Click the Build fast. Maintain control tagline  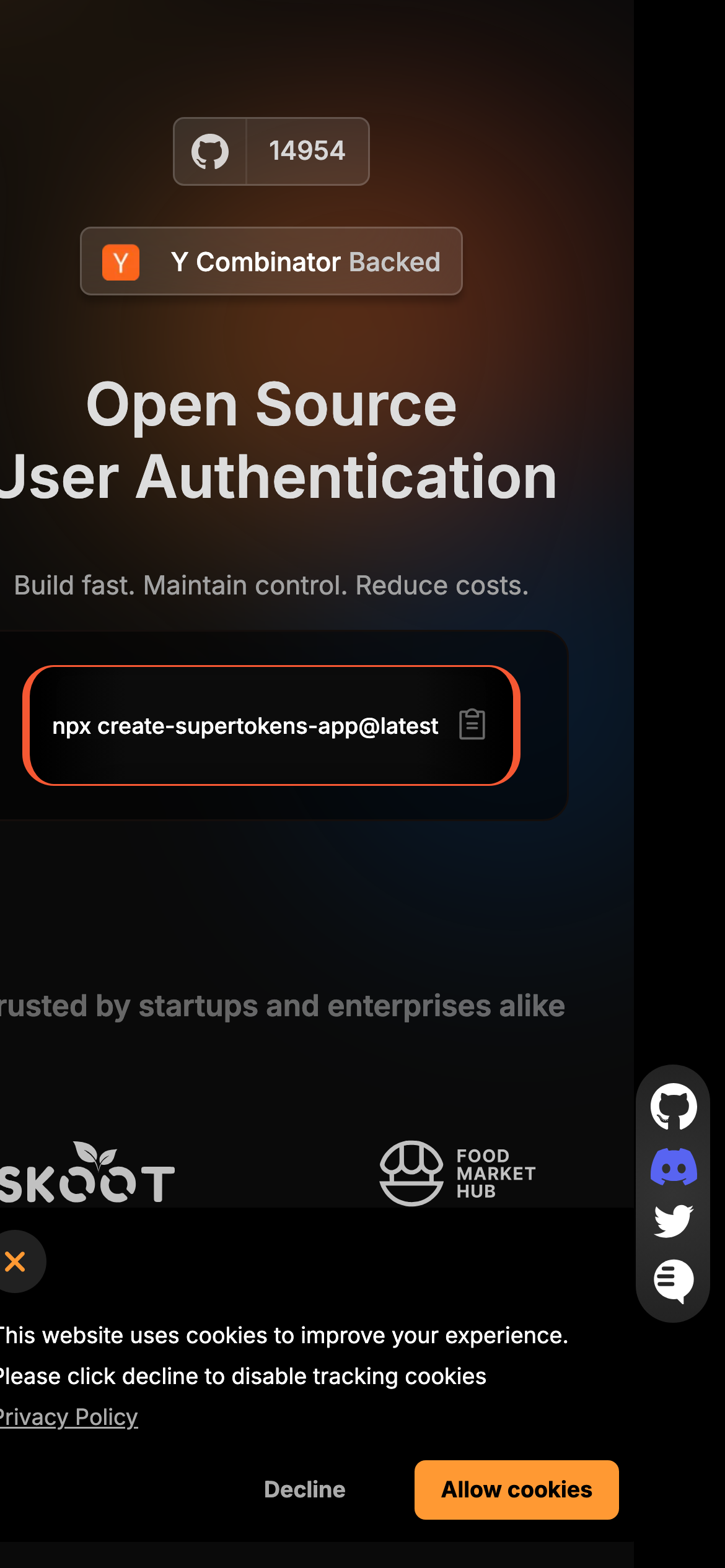(271, 585)
